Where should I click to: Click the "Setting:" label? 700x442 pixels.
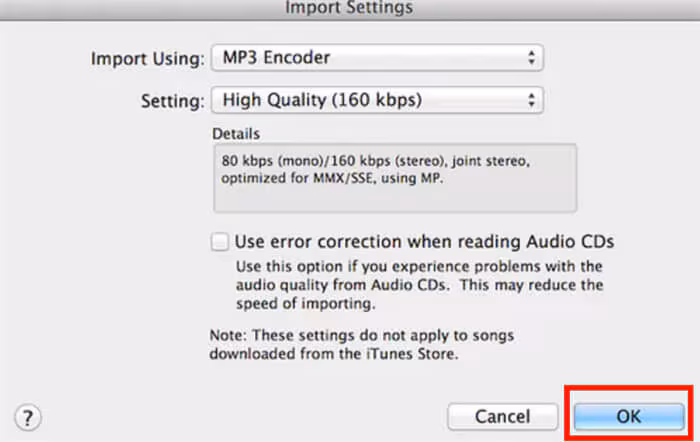coord(174,100)
